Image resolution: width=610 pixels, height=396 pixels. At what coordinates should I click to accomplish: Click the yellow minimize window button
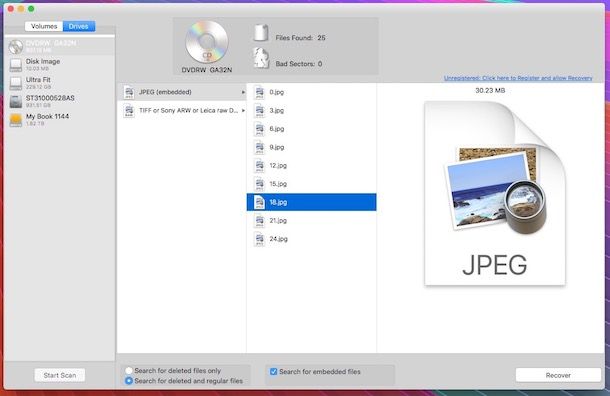21,9
